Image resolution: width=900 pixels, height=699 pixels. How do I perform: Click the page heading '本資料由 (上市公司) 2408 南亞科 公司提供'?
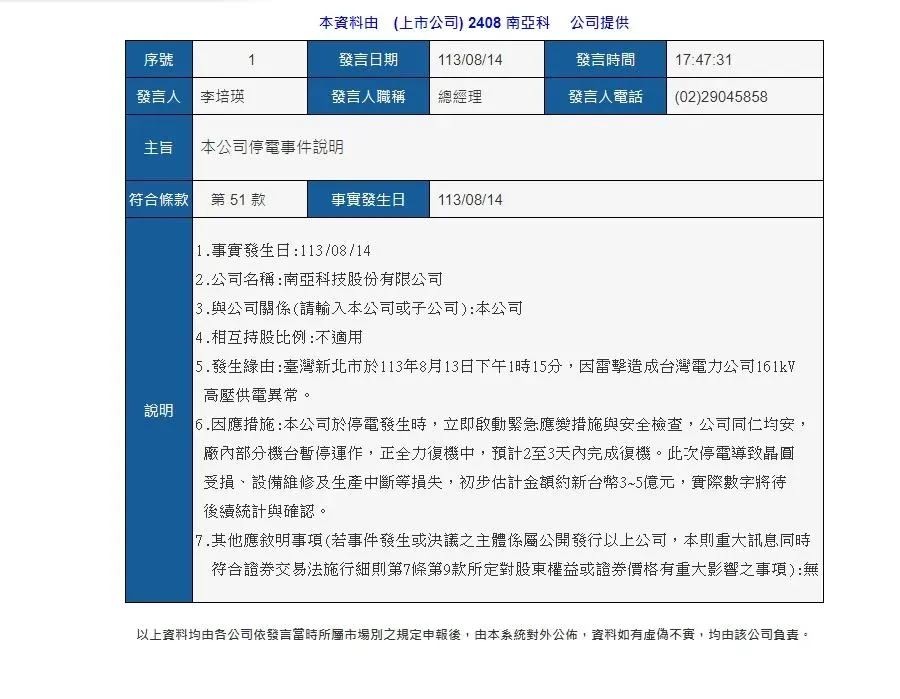click(474, 23)
